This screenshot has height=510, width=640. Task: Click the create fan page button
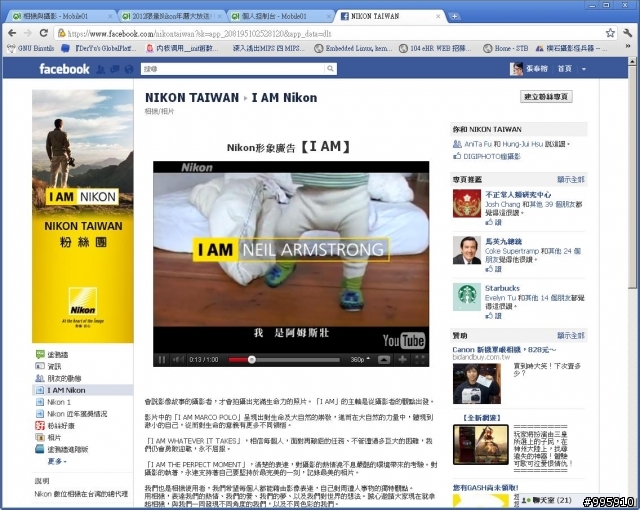[546, 97]
